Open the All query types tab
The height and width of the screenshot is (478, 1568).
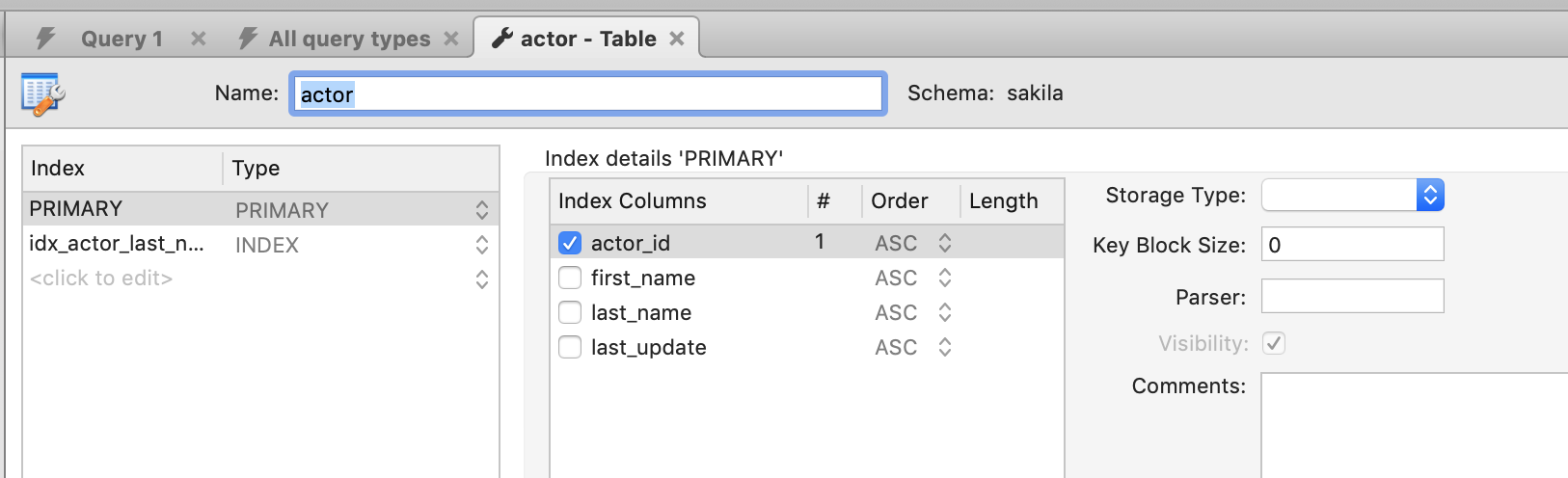coord(349,39)
